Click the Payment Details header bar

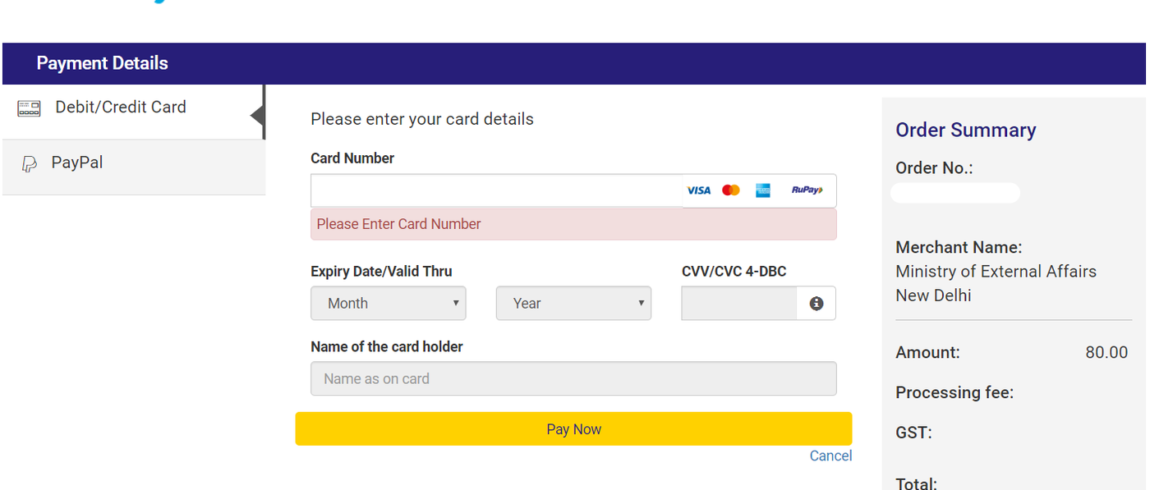pos(574,64)
